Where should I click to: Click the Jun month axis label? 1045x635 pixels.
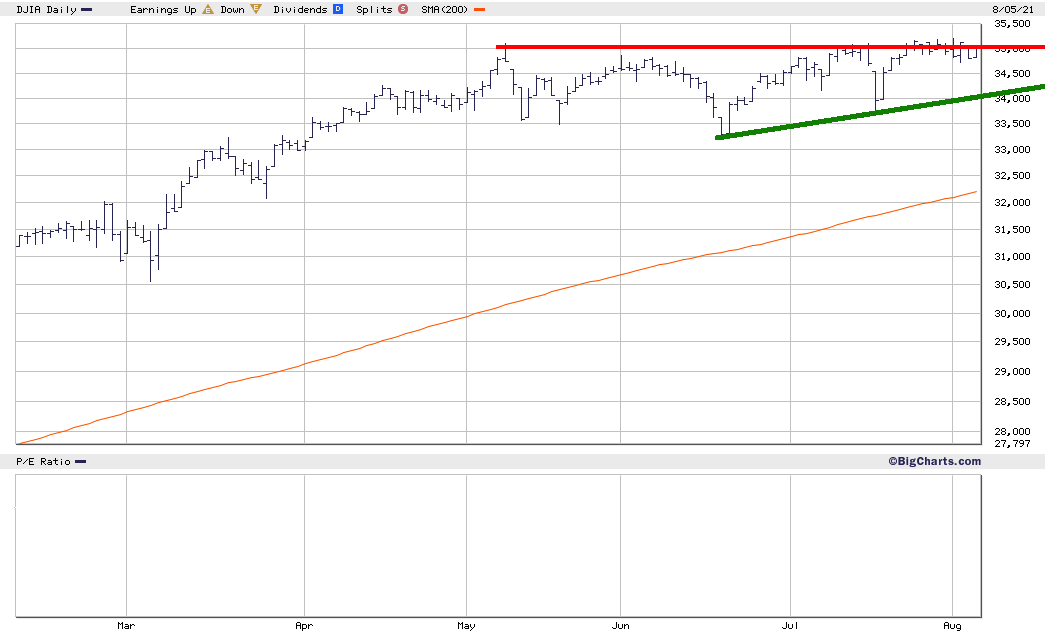[620, 626]
